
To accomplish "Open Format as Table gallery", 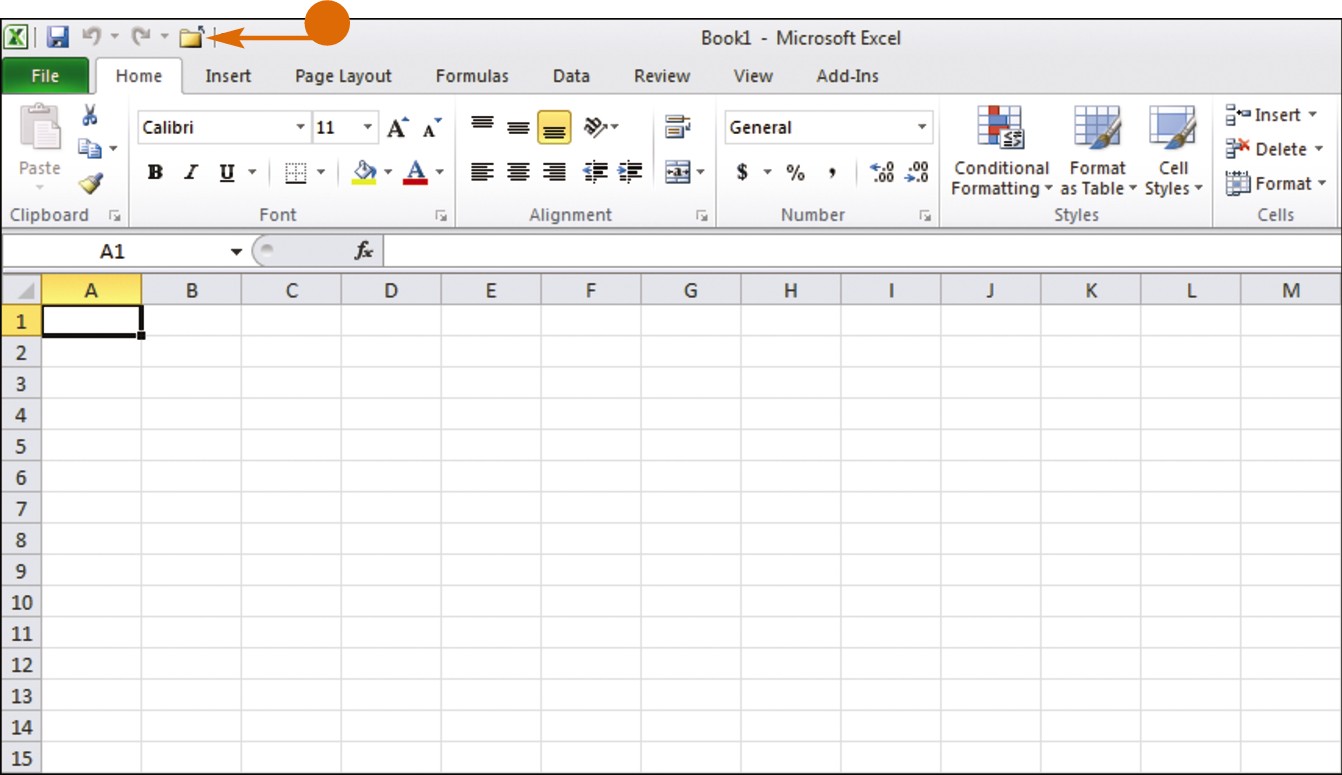I will click(x=1098, y=151).
